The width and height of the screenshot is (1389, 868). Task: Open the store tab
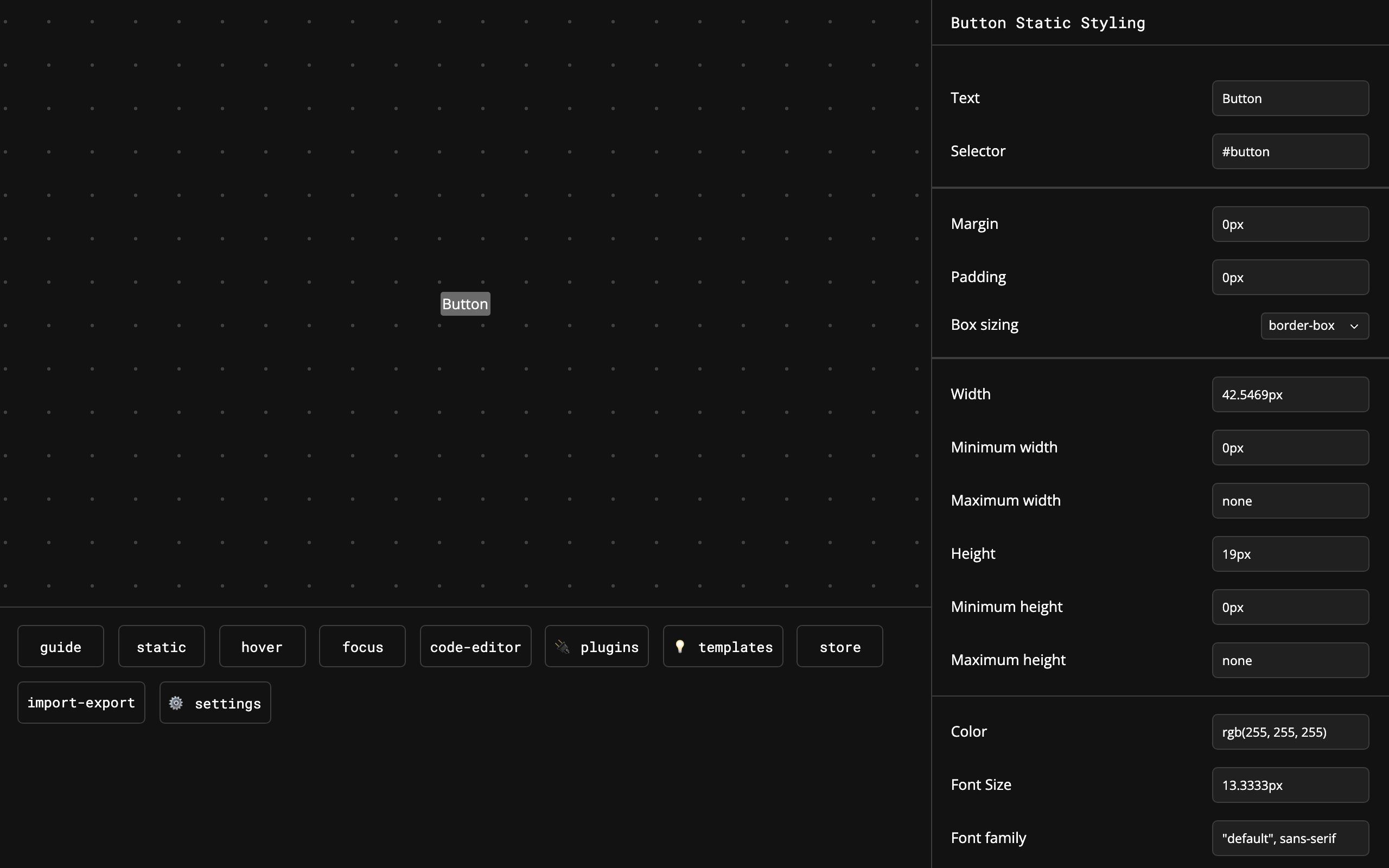point(840,646)
